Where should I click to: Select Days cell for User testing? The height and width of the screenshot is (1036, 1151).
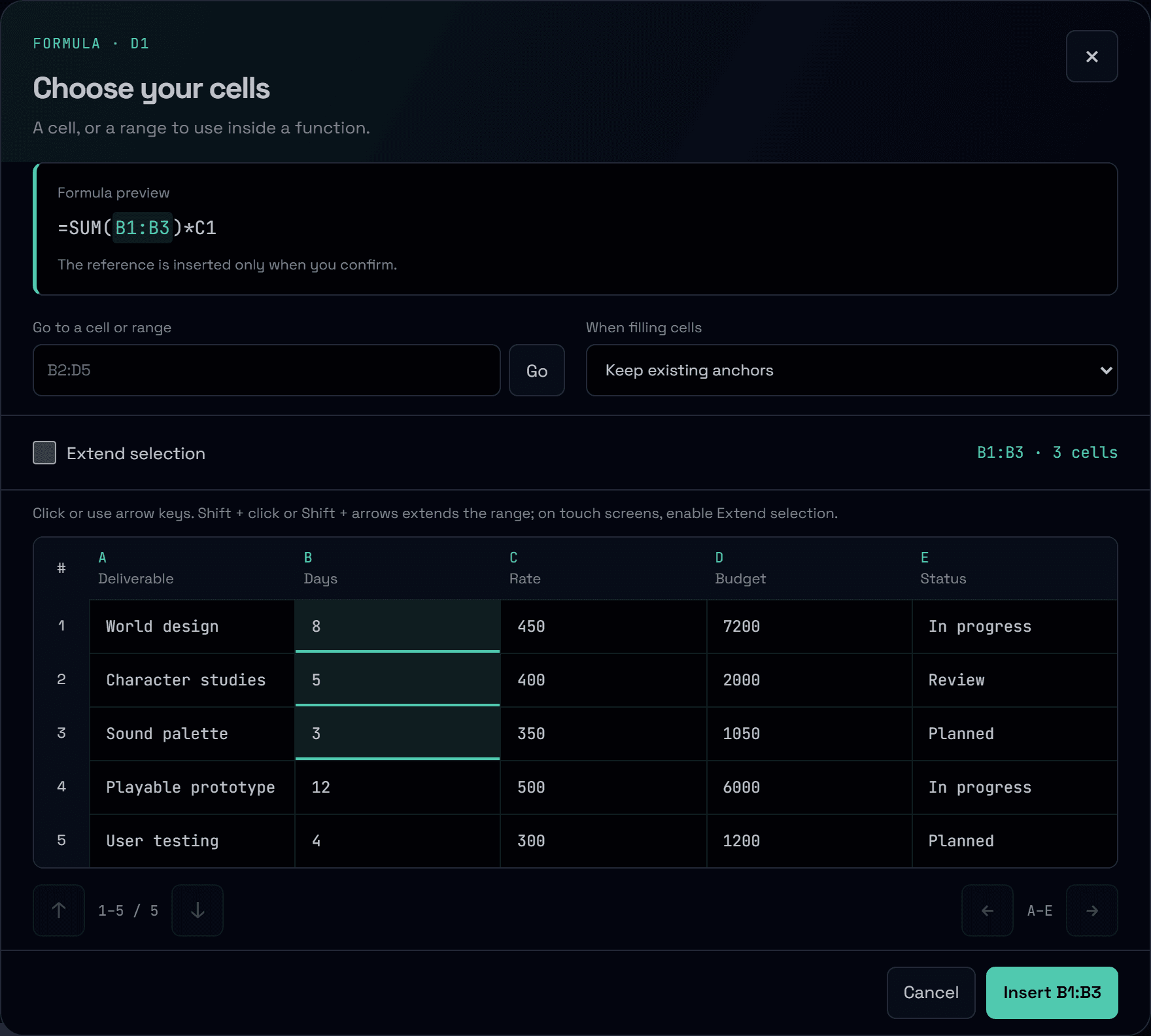[x=398, y=841]
